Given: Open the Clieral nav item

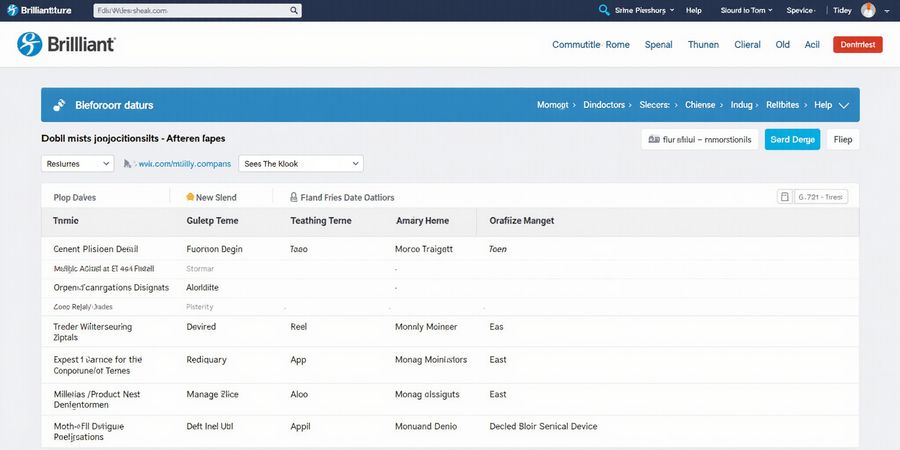Looking at the screenshot, I should point(747,44).
